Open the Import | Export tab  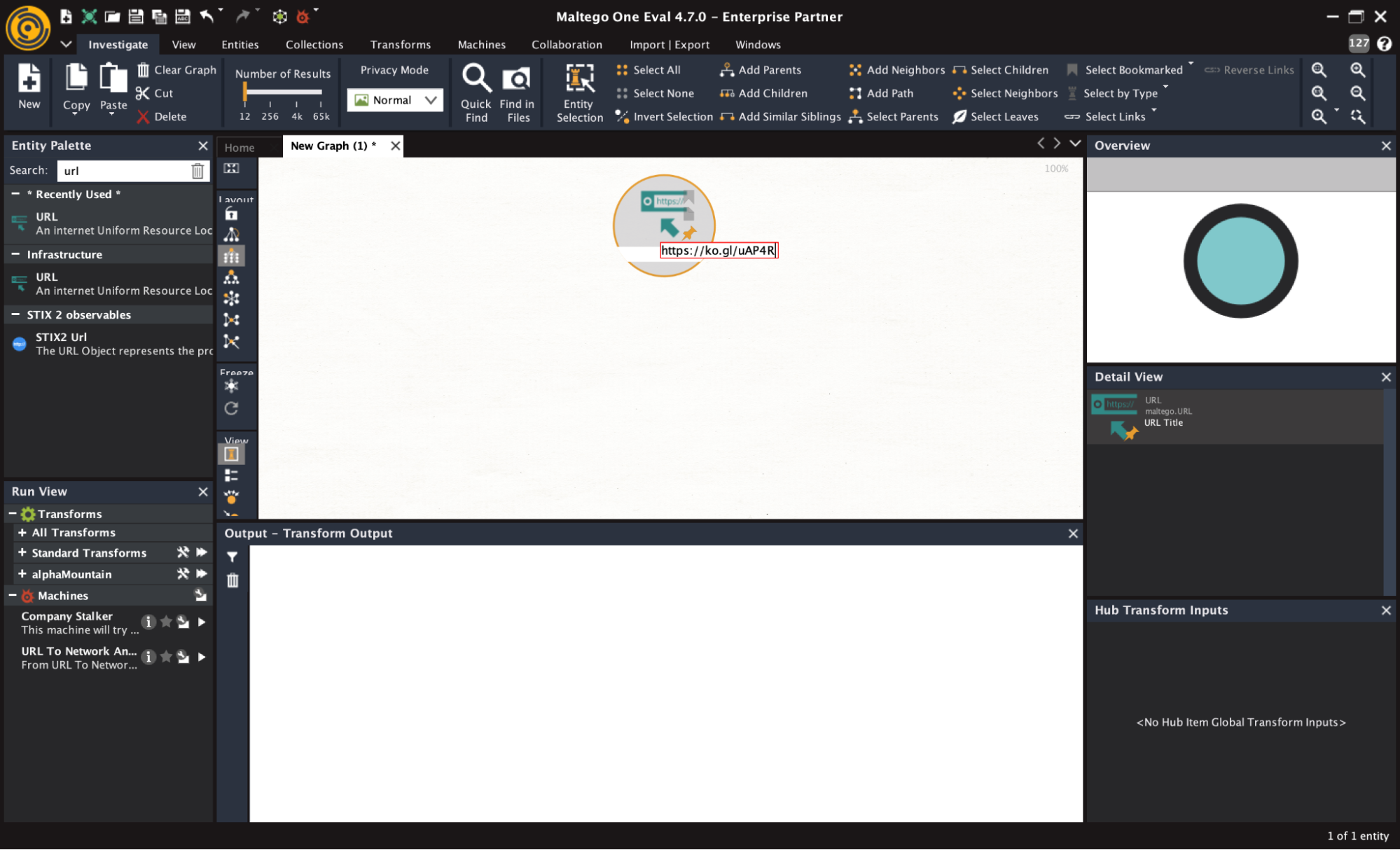pyautogui.click(x=669, y=44)
